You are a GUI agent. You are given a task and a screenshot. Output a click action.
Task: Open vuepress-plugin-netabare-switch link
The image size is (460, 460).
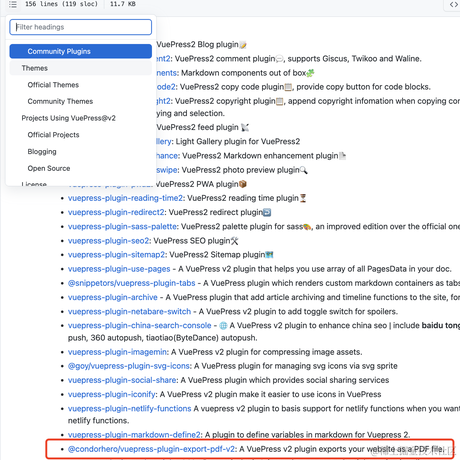tap(129, 312)
